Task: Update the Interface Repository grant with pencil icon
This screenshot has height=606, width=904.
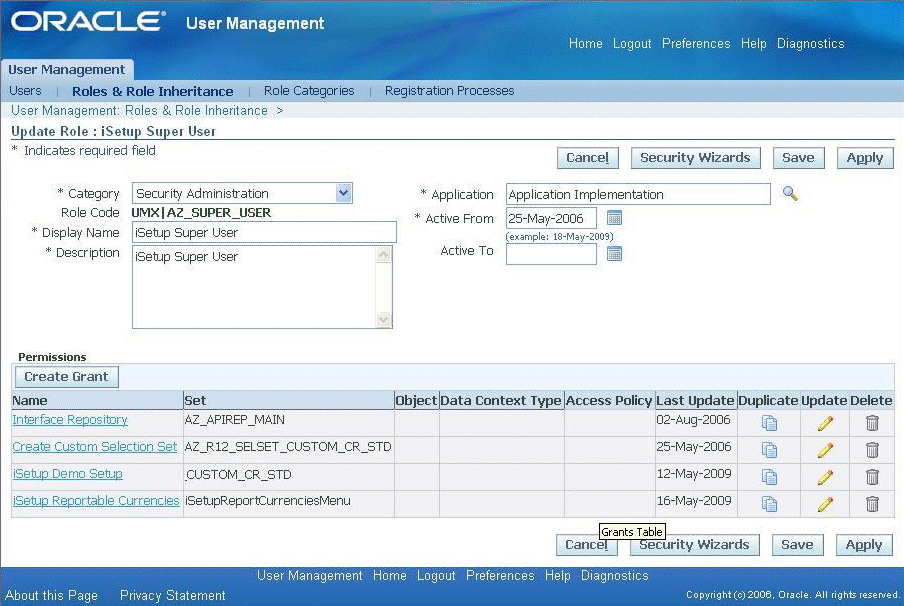Action: [825, 423]
